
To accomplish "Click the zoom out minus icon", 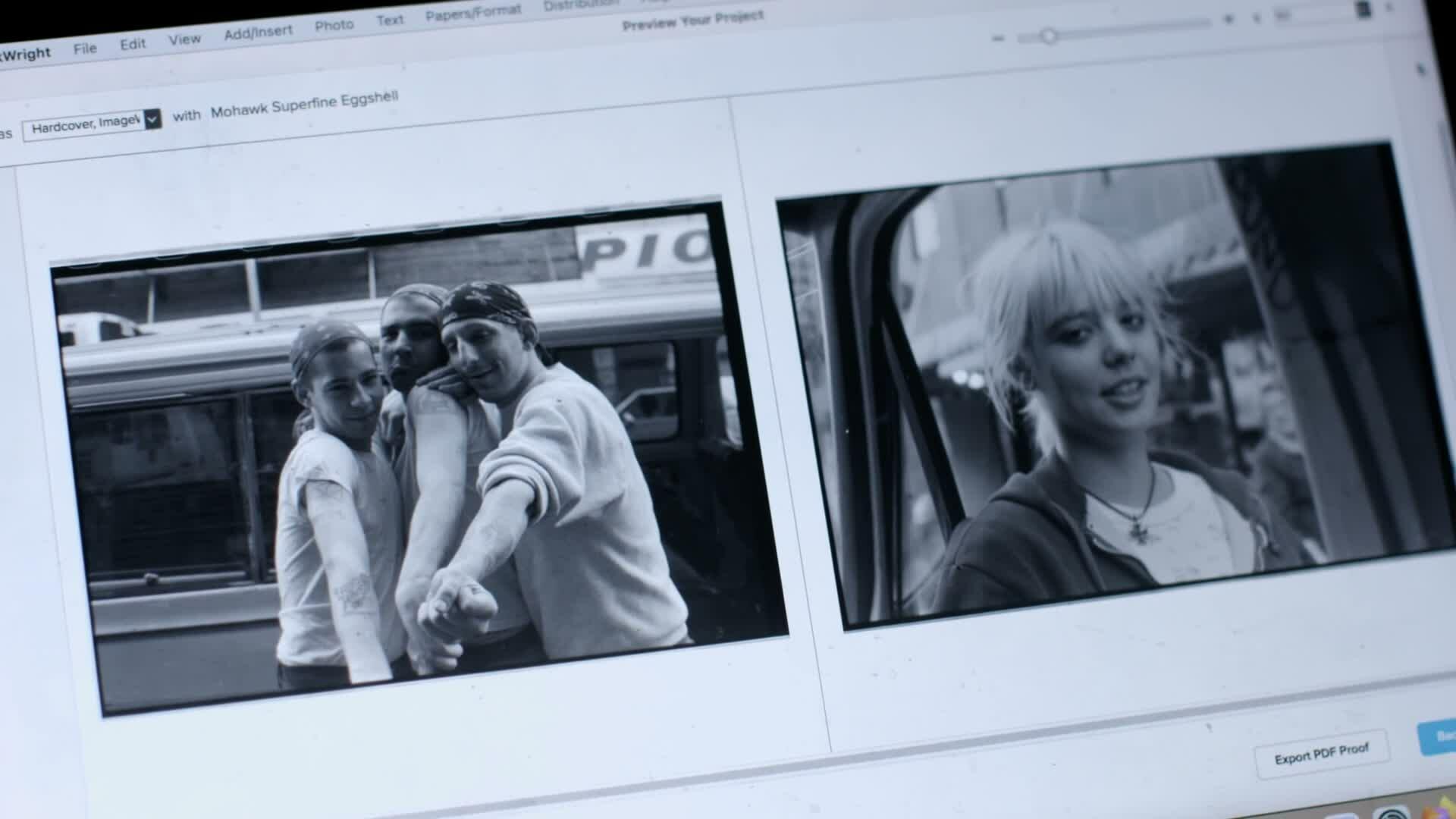I will pyautogui.click(x=998, y=38).
